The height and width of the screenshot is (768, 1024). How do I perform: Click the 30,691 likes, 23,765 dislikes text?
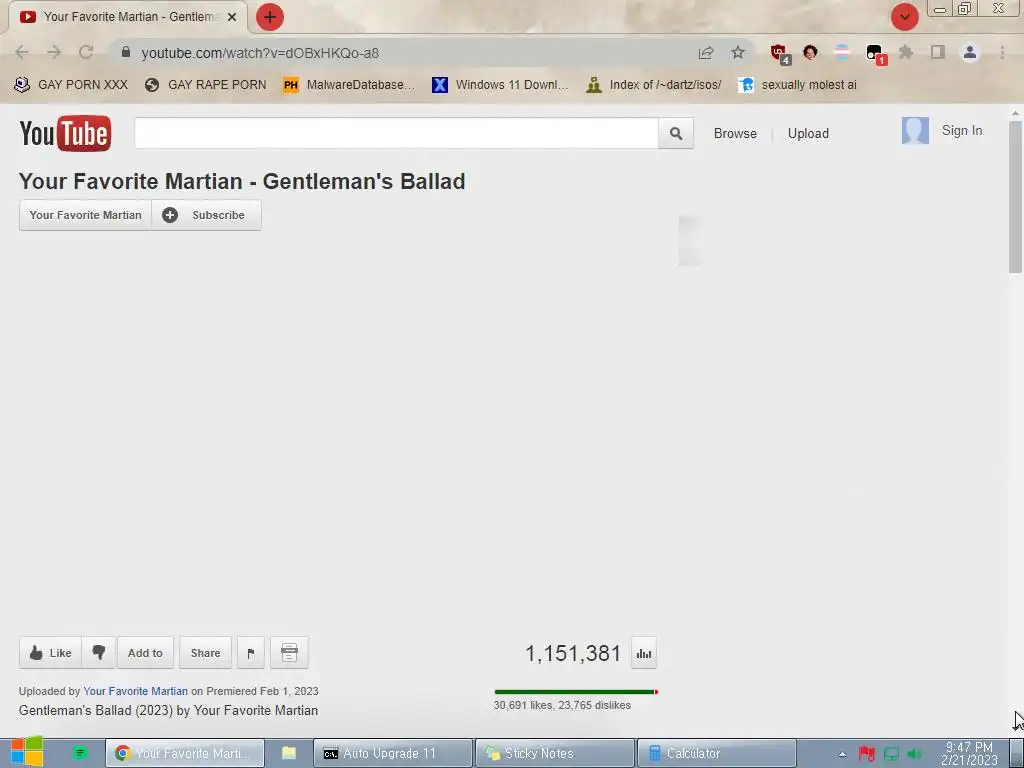coord(562,705)
